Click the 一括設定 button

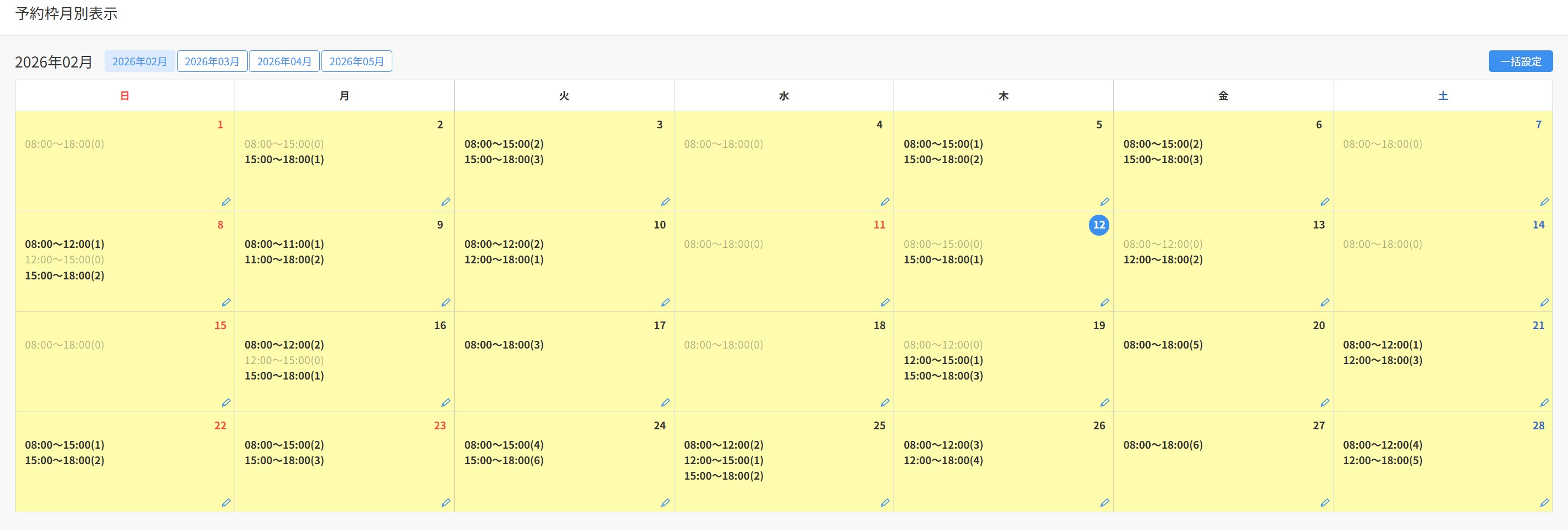[x=1520, y=61]
